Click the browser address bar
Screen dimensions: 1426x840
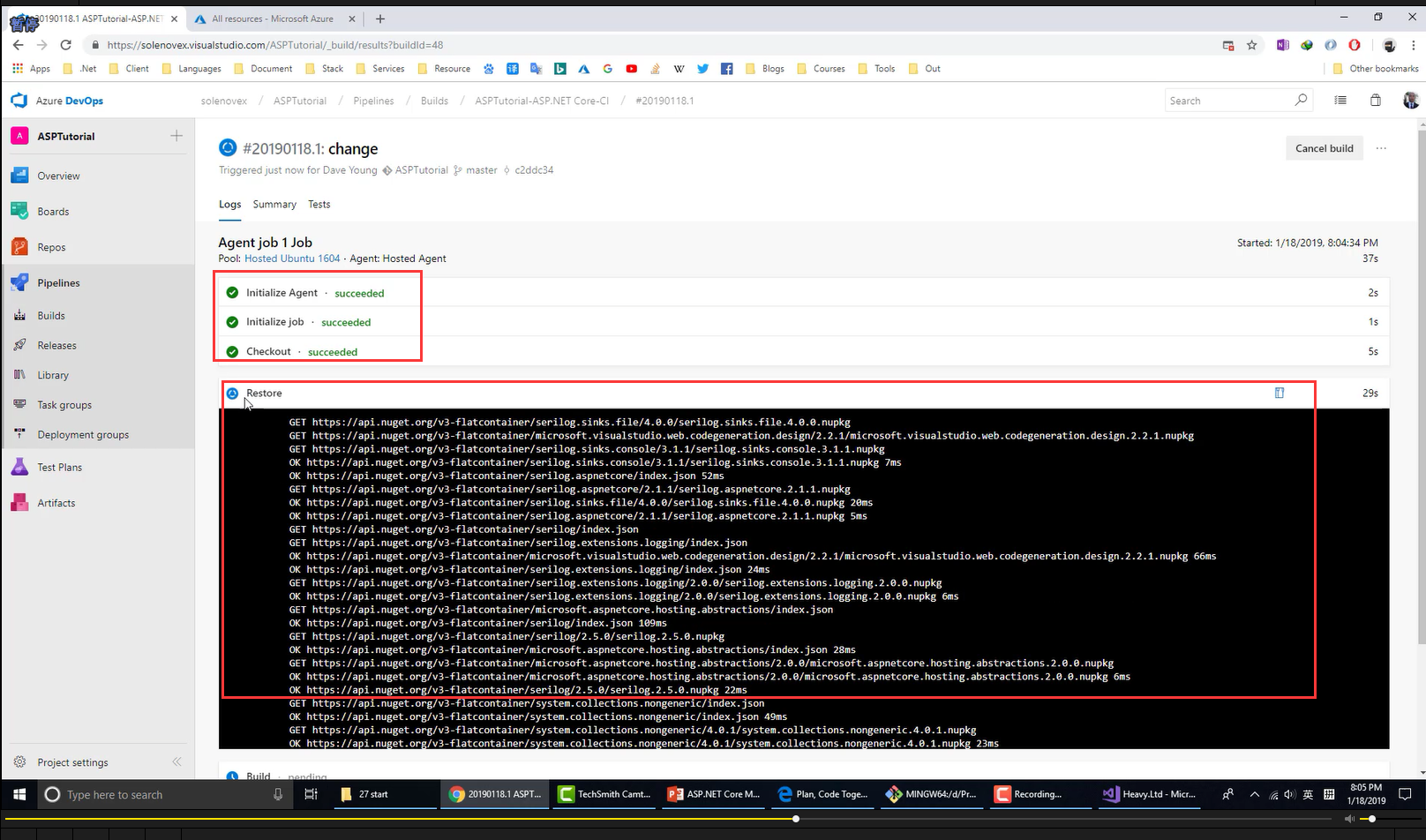pyautogui.click(x=653, y=45)
